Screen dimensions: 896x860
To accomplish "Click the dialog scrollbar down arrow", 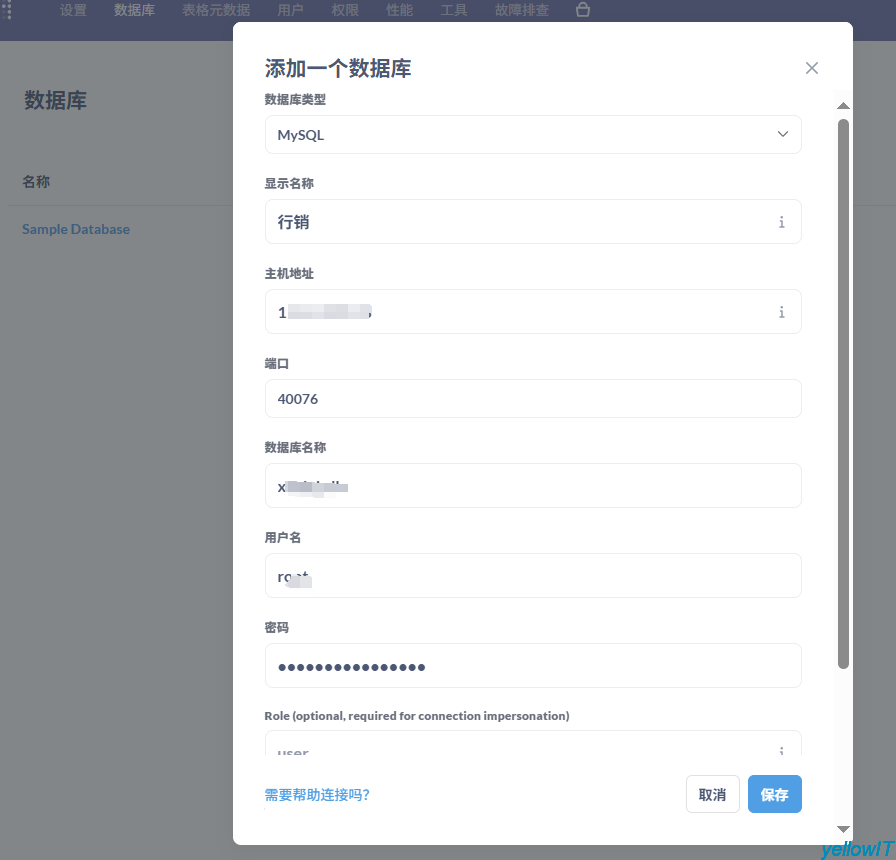I will pos(843,828).
